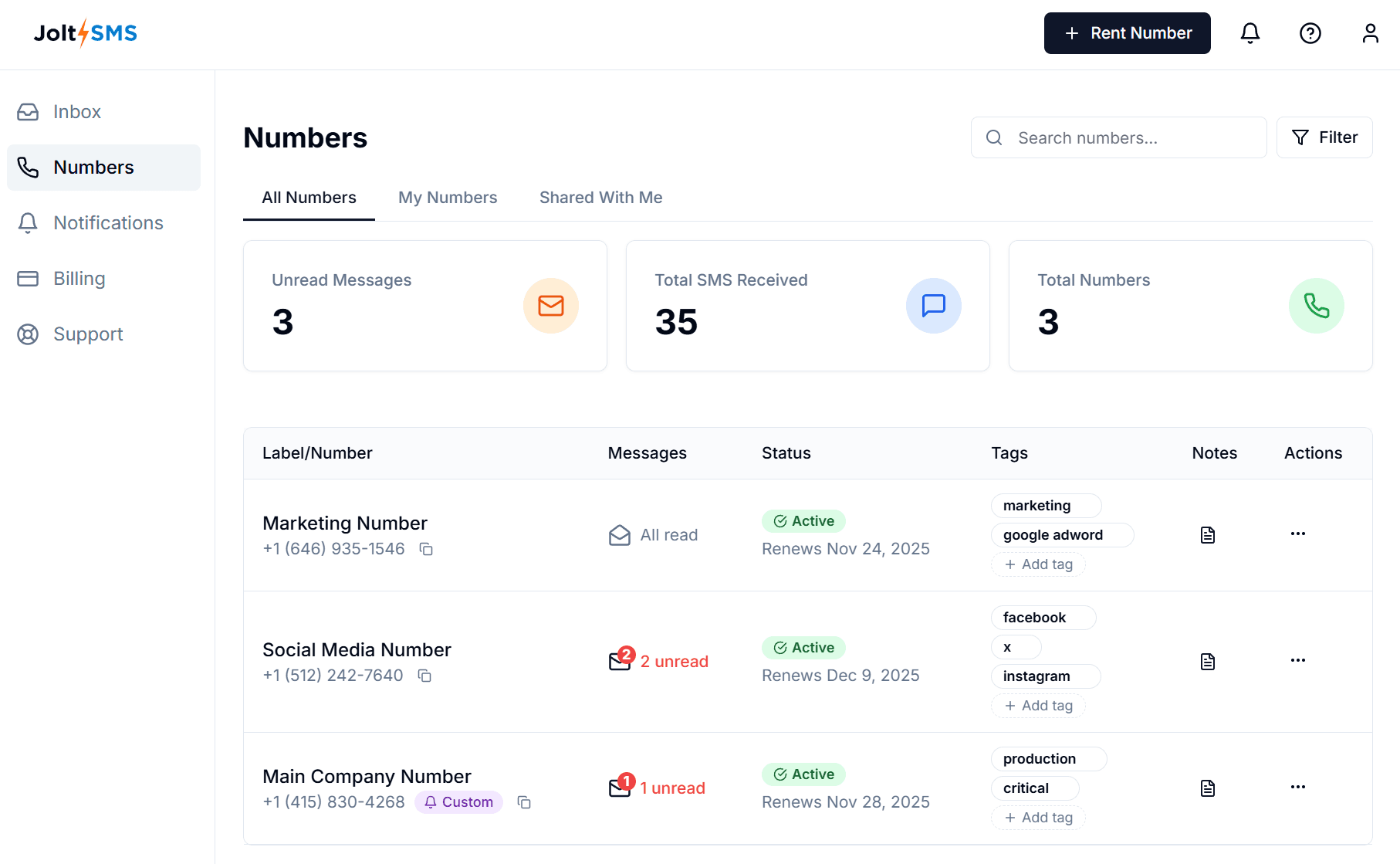Click the facebook tag on Social Media Number
1400x864 pixels.
[x=1042, y=617]
